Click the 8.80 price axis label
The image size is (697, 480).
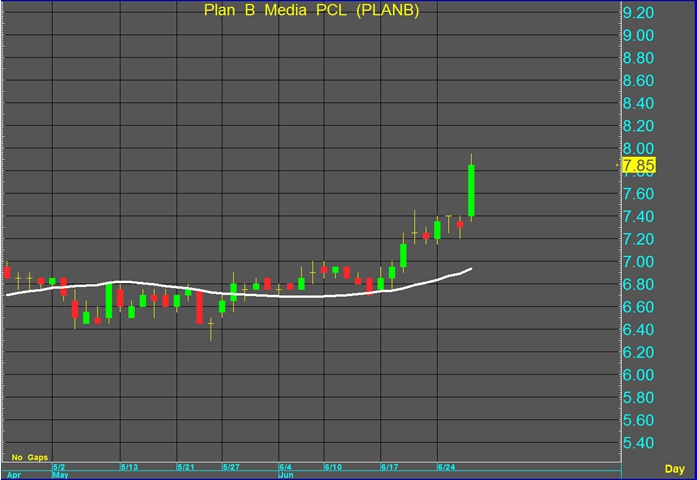coord(638,58)
